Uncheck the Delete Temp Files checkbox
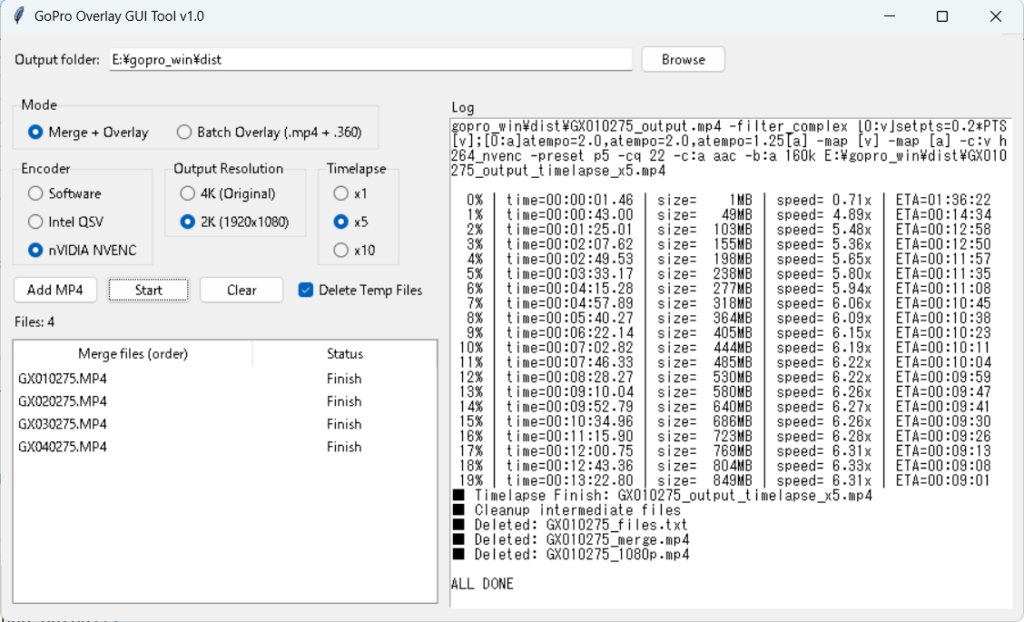The width and height of the screenshot is (1024, 622). (306, 290)
